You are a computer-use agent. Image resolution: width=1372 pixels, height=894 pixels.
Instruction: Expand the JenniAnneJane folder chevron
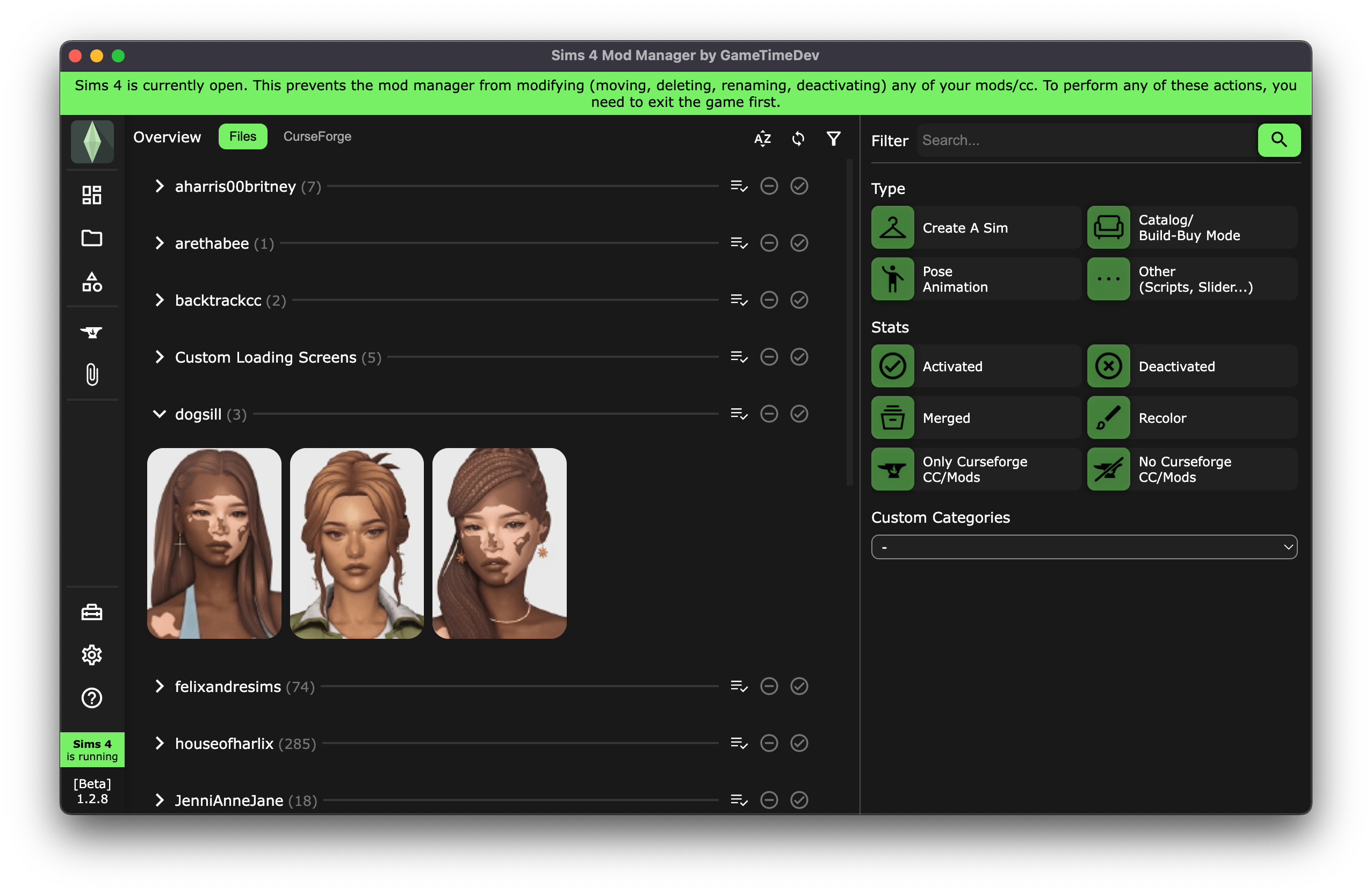tap(160, 801)
